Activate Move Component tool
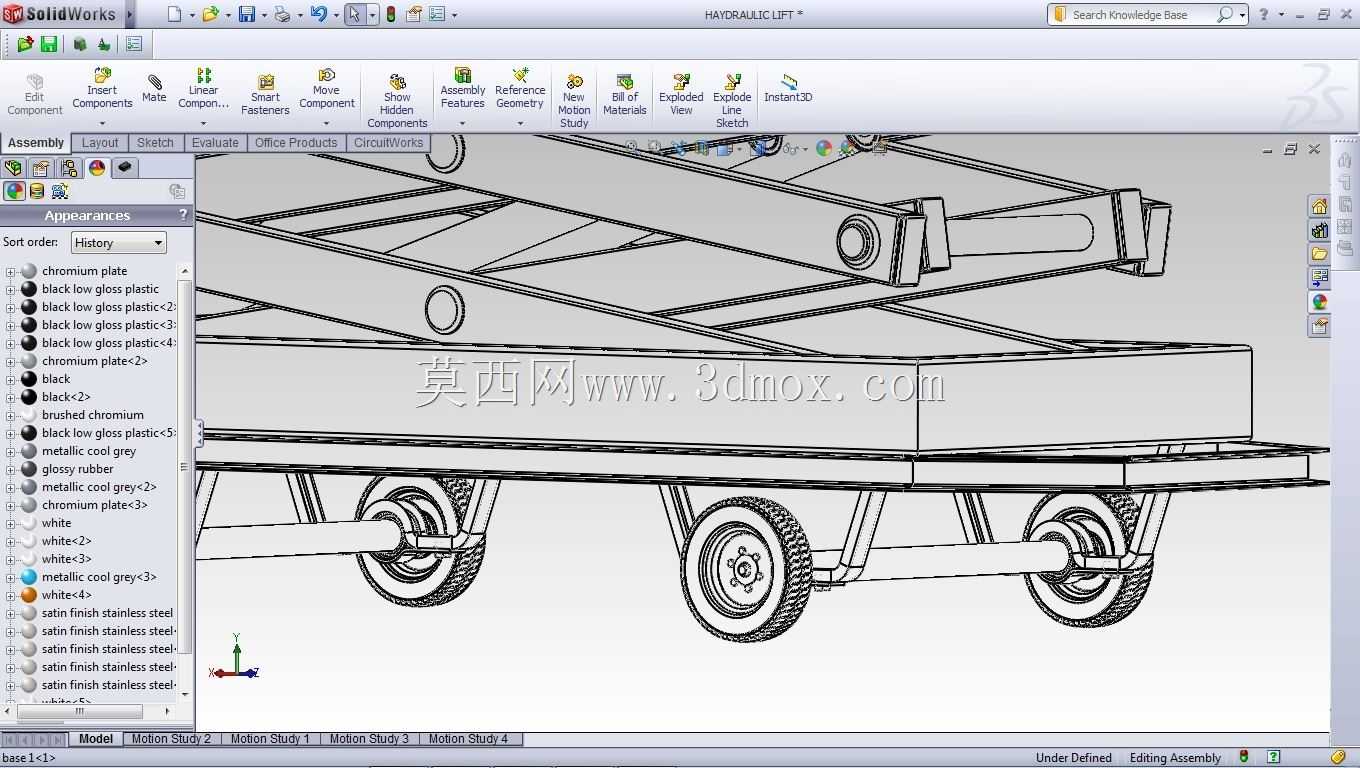This screenshot has height=768, width=1360. (326, 88)
